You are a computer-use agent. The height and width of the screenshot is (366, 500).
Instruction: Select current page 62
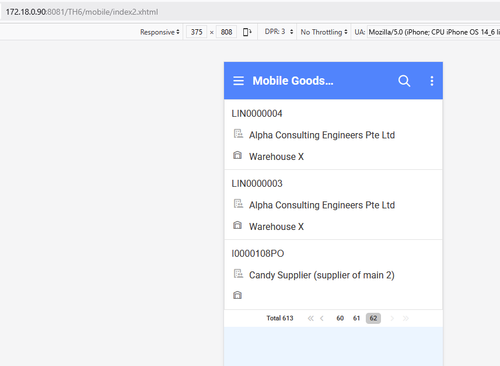pyautogui.click(x=373, y=318)
